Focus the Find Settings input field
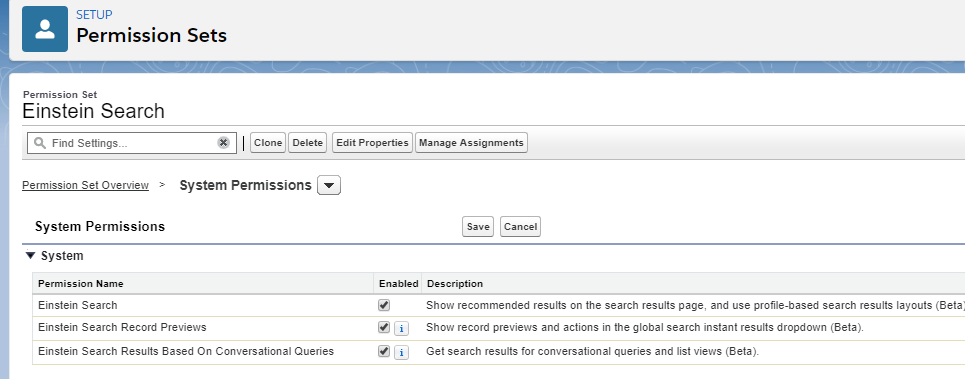Screen dimensions: 965x379 132,143
